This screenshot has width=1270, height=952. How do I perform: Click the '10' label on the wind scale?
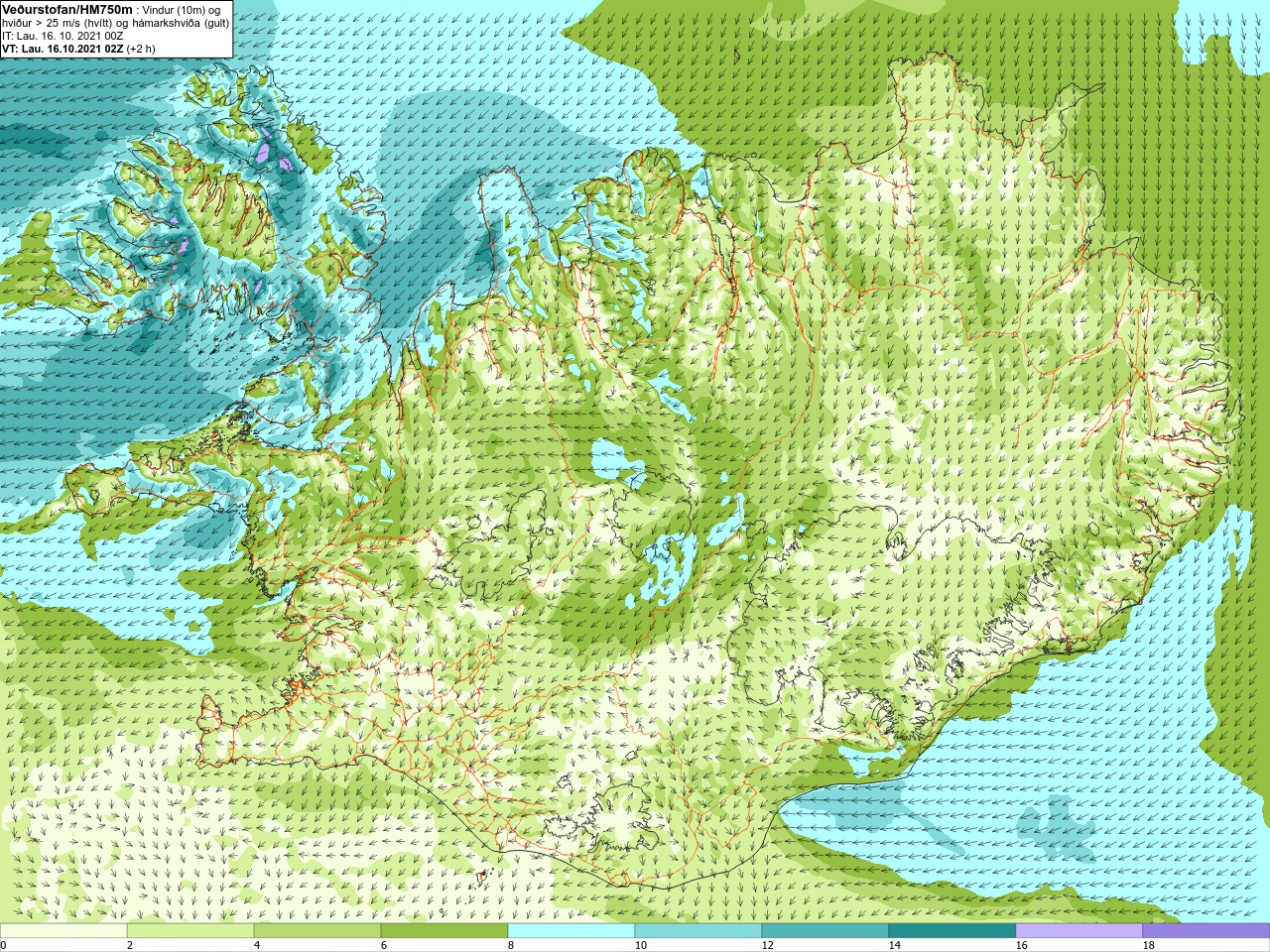[641, 945]
